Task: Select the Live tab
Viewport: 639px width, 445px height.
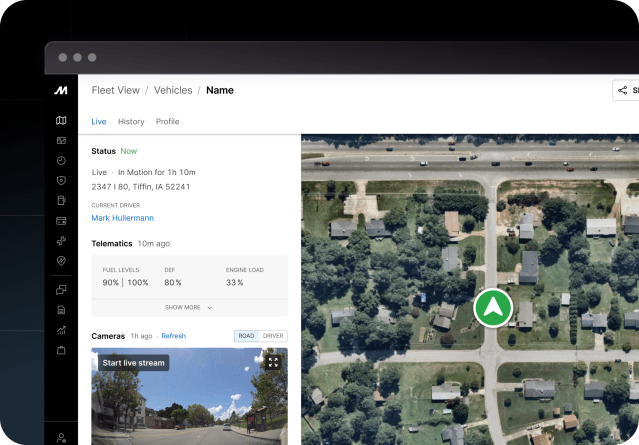Action: 98,122
